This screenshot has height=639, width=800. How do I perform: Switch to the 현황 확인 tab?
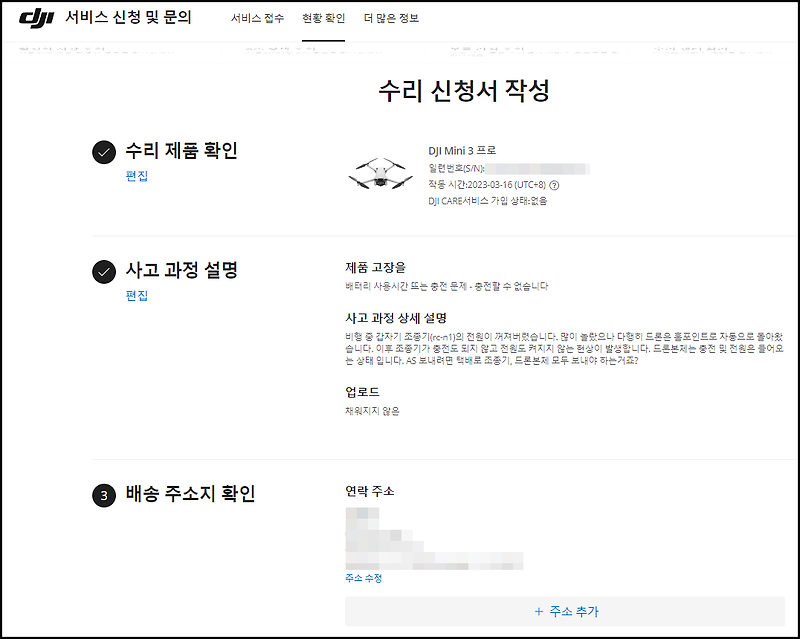(x=323, y=18)
